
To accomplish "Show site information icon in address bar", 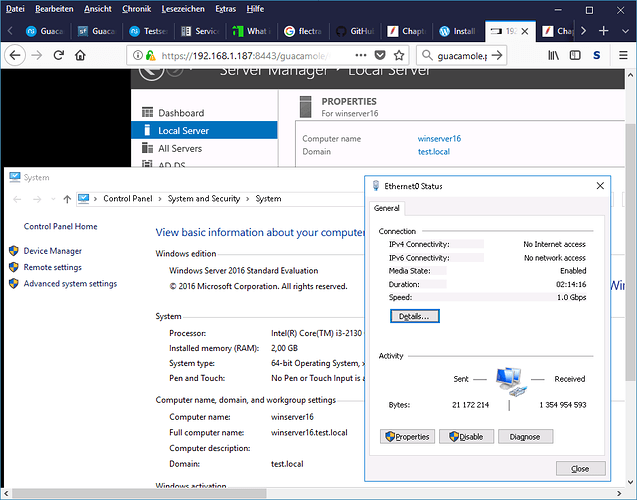I will [x=138, y=55].
